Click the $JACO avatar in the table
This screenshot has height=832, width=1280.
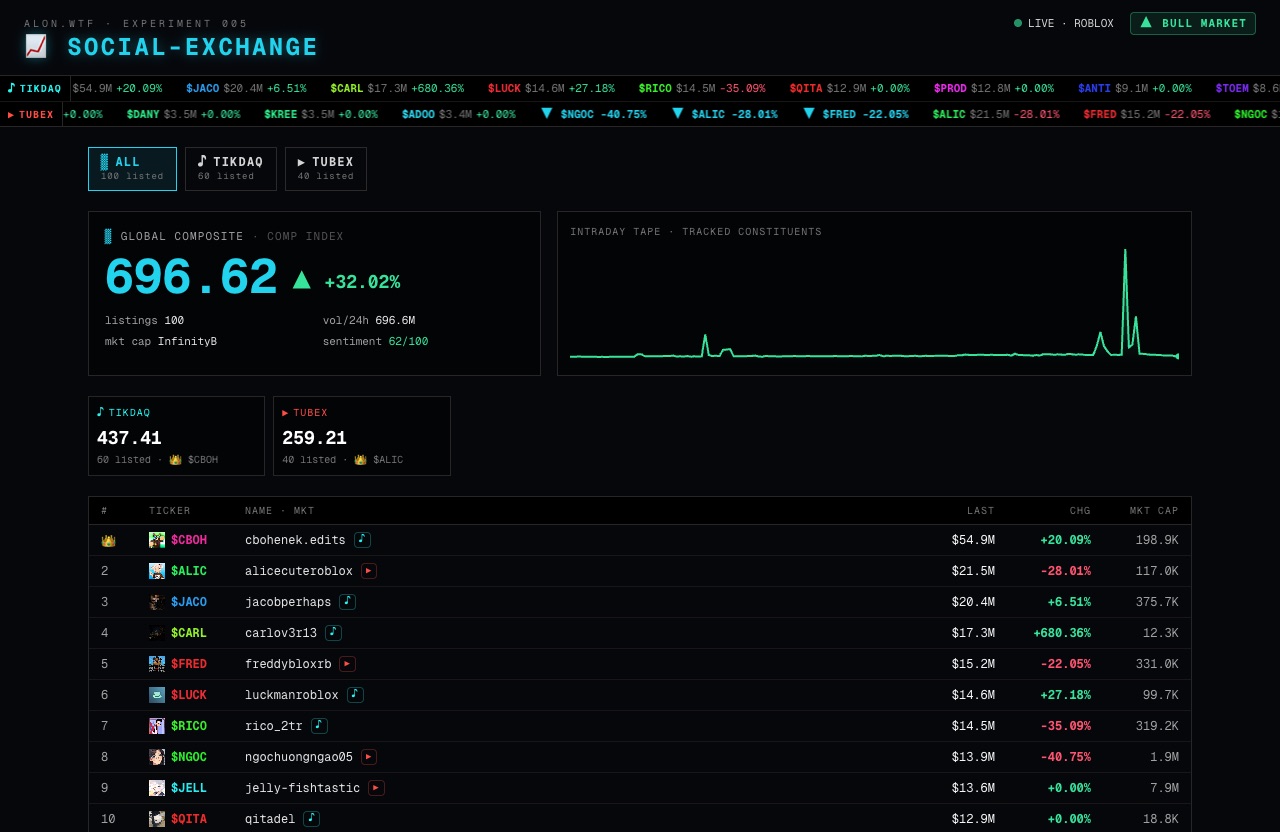click(x=157, y=602)
